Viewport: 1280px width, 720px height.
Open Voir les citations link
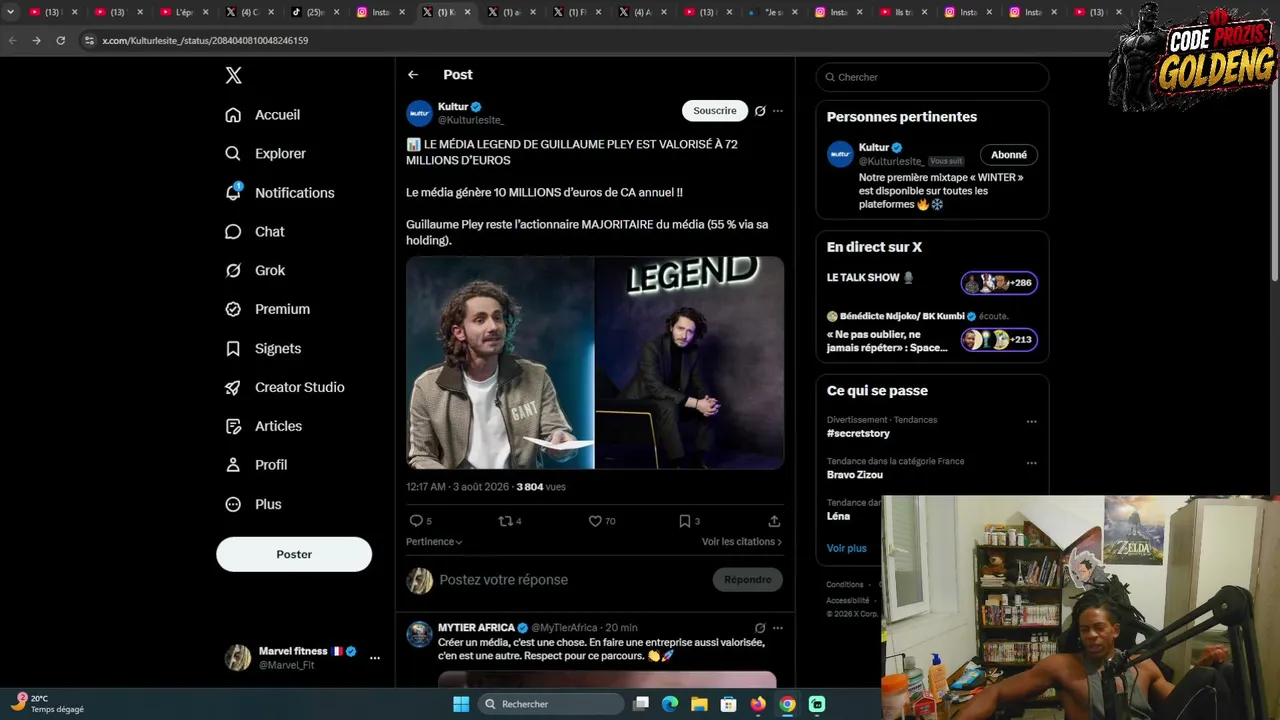[x=742, y=542]
